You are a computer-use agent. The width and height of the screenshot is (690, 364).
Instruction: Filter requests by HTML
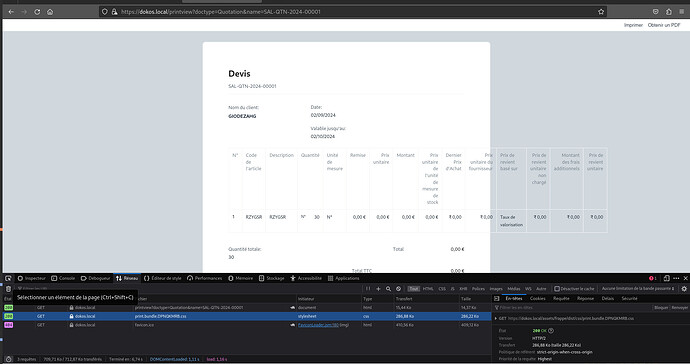click(x=428, y=289)
